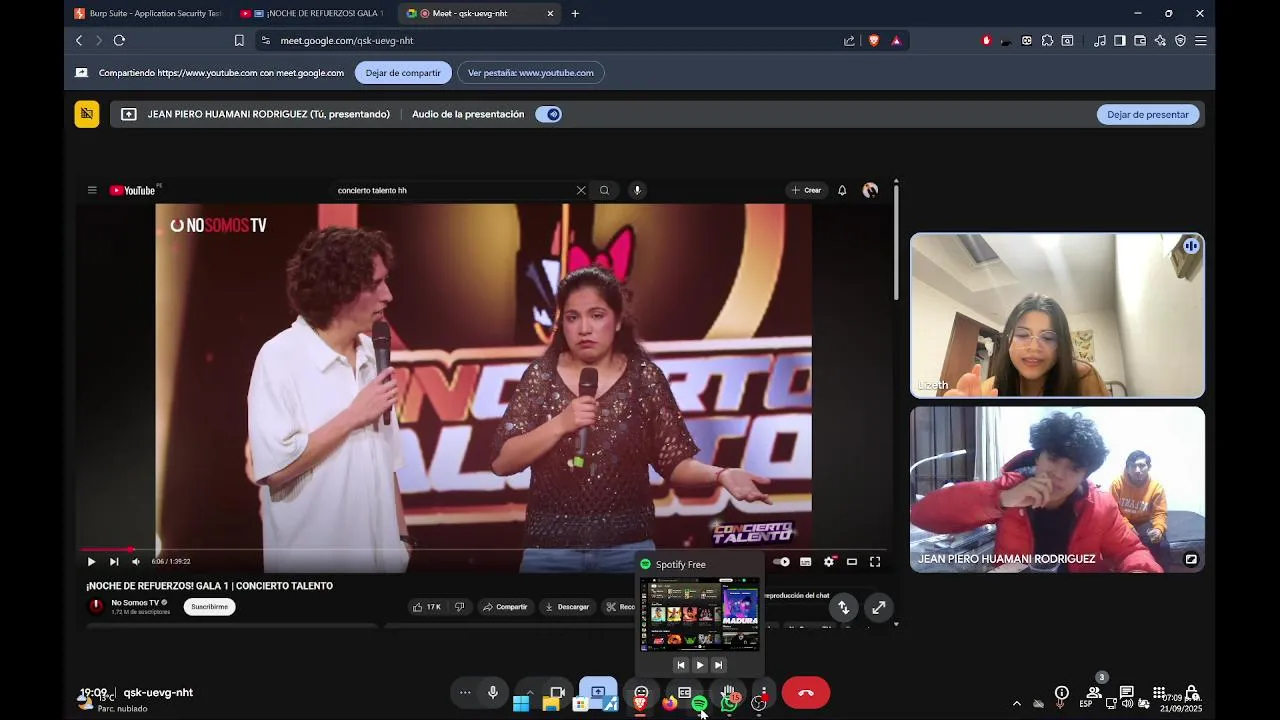1280x720 pixels.
Task: Switch YouTube player to theater mode
Action: [x=852, y=561]
